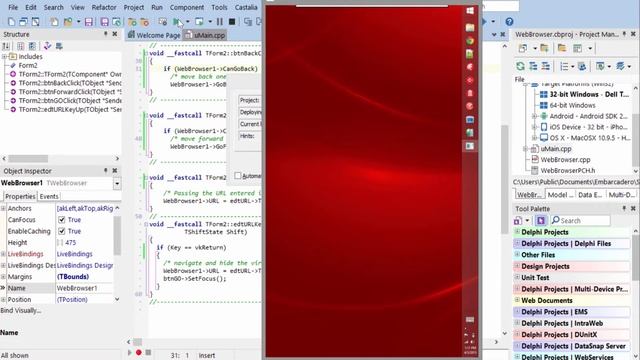Open the Refactor menu
The height and width of the screenshot is (360, 640).
(x=104, y=7)
